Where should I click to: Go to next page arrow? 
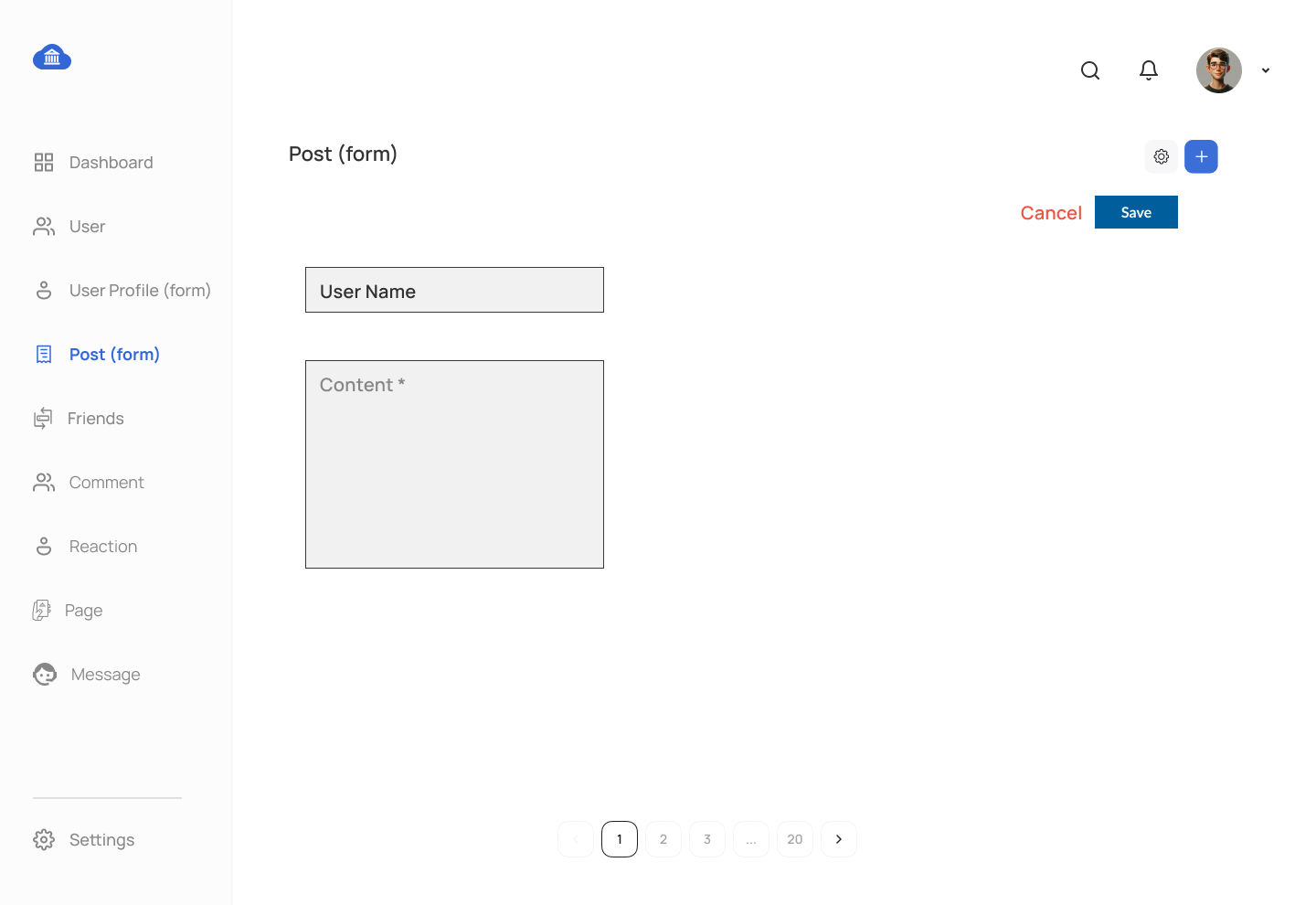click(x=839, y=839)
